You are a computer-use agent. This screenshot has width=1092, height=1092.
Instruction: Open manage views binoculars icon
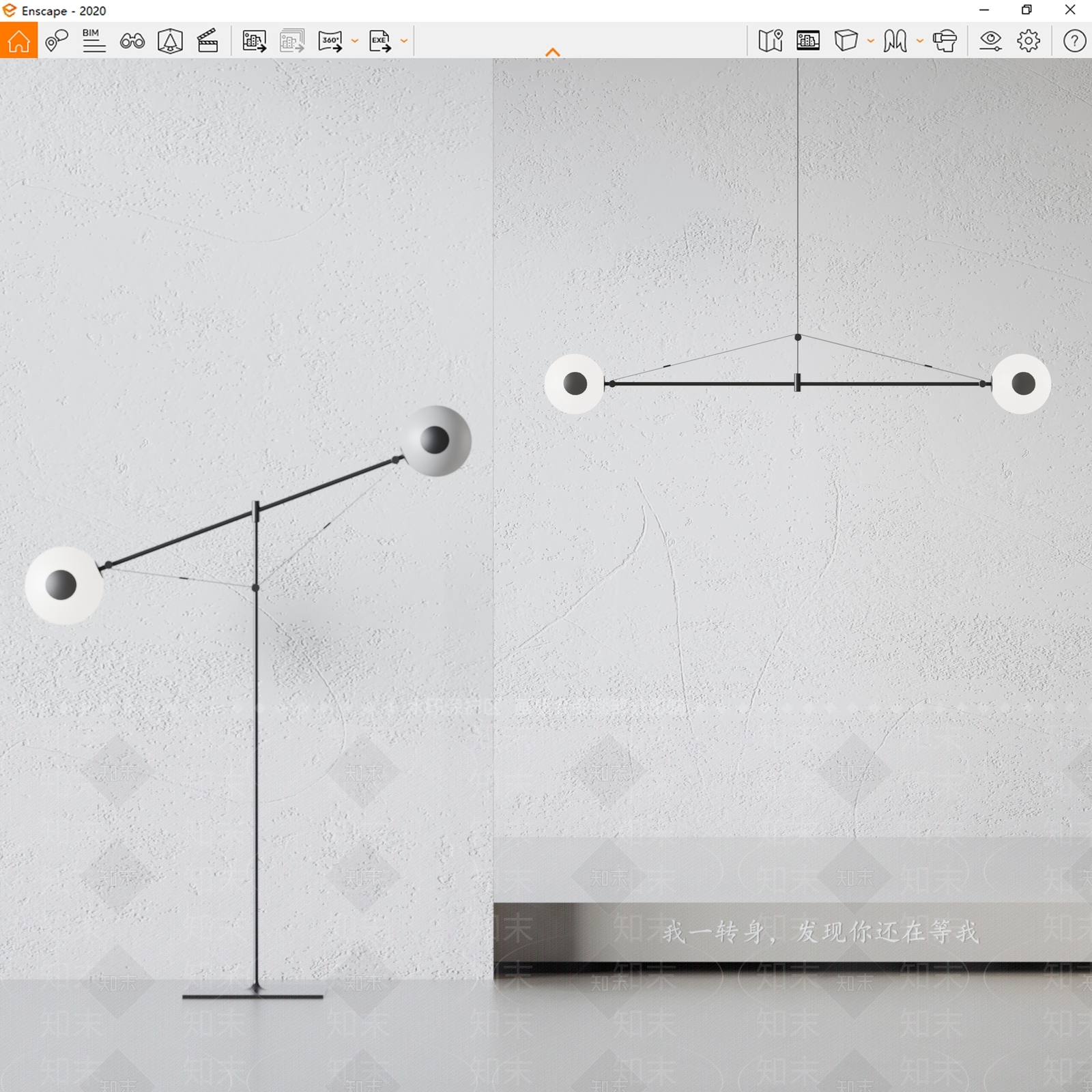132,41
